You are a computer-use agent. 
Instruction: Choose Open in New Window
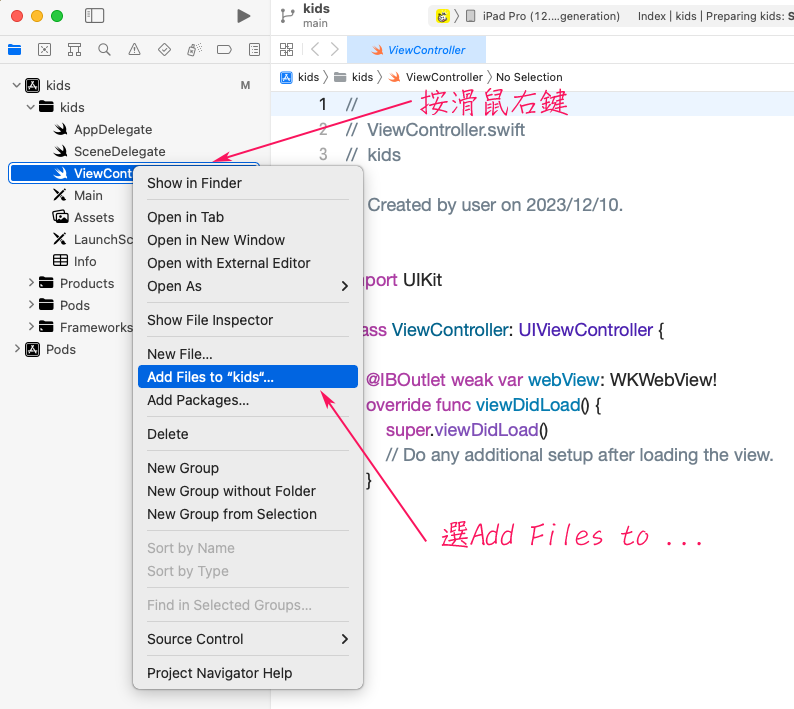248,240
